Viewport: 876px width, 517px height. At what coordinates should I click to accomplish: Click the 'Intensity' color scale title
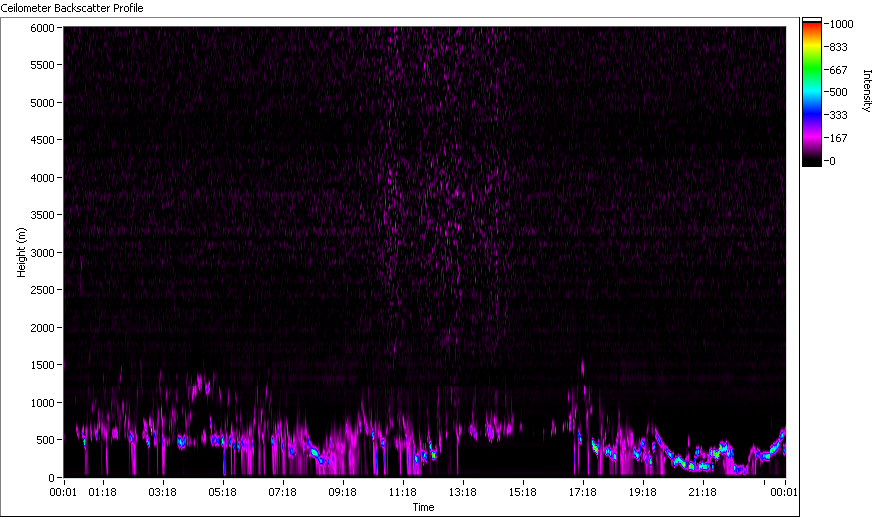pos(867,91)
